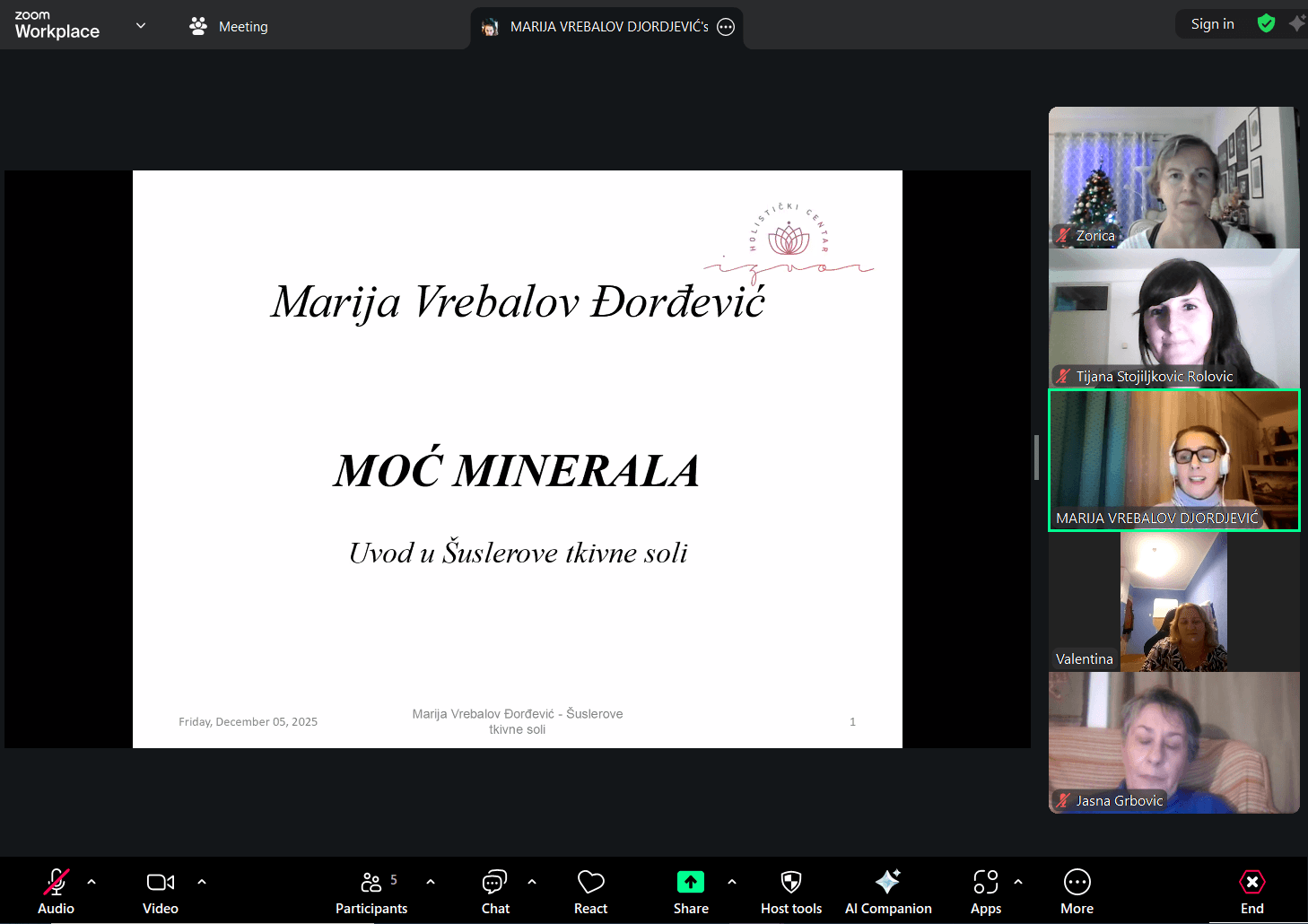Expand share options arrow beside Share
This screenshot has height=924, width=1308.
pyautogui.click(x=732, y=882)
